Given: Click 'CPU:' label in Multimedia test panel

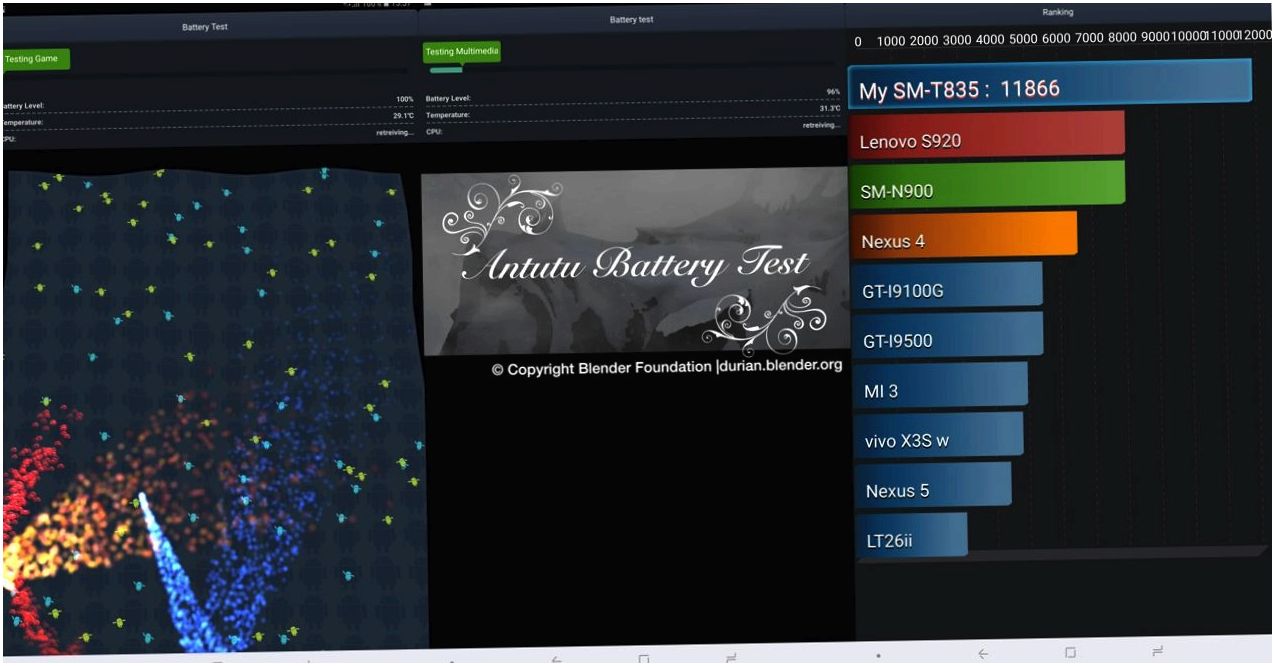Looking at the screenshot, I should click(433, 131).
